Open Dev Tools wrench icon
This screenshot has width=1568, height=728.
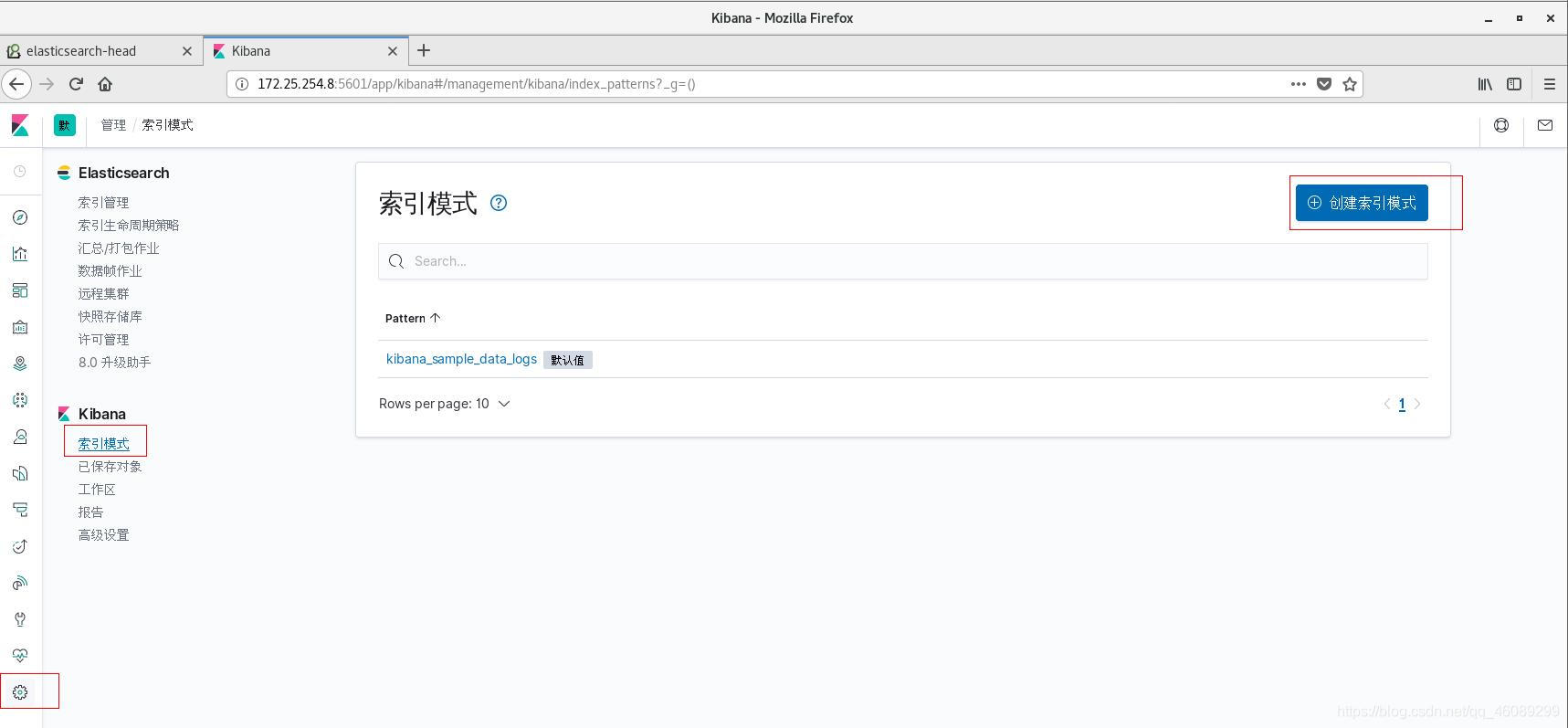click(20, 619)
